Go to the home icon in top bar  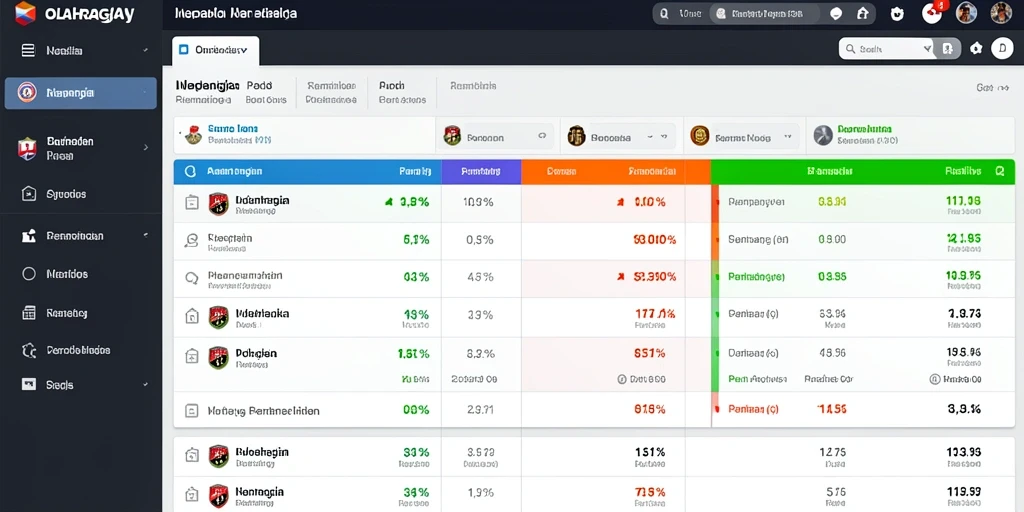pyautogui.click(x=862, y=13)
